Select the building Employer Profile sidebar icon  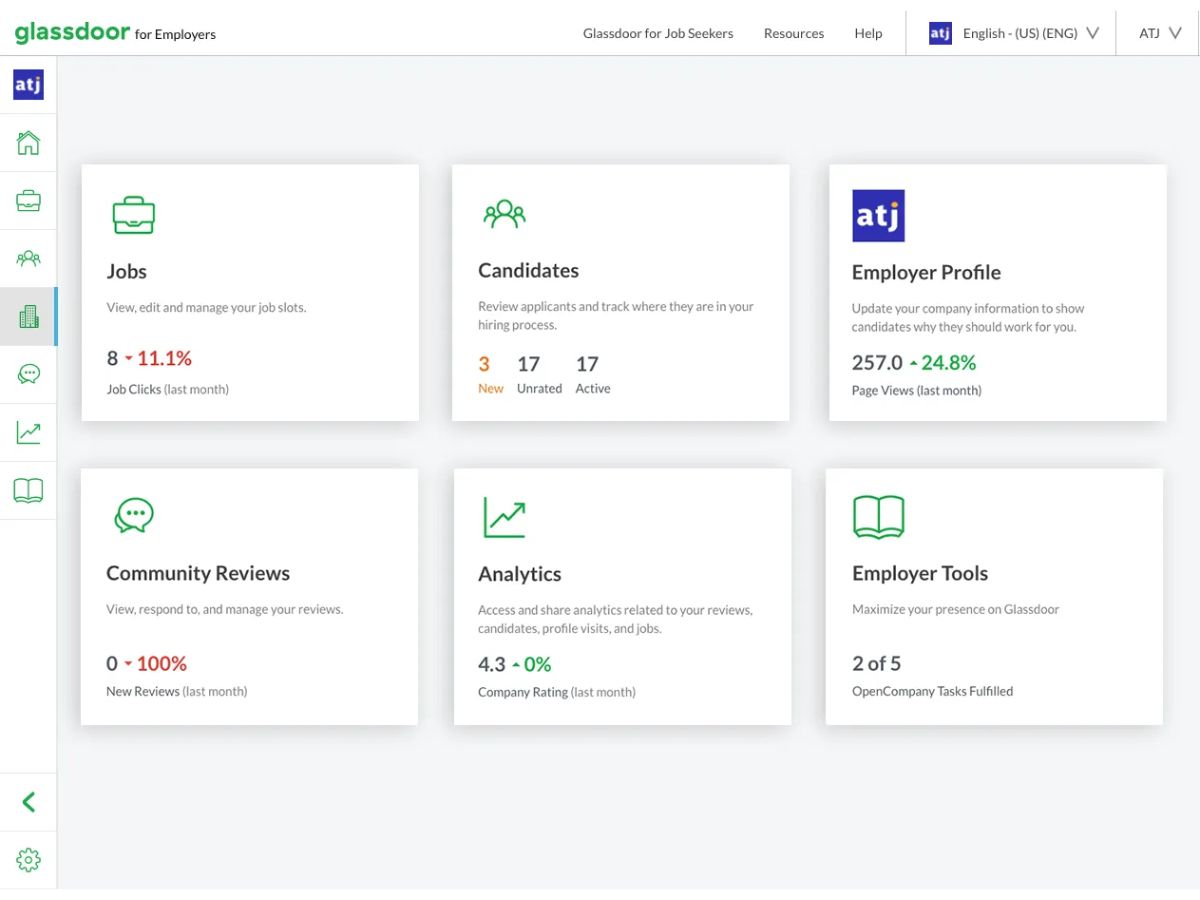point(28,317)
